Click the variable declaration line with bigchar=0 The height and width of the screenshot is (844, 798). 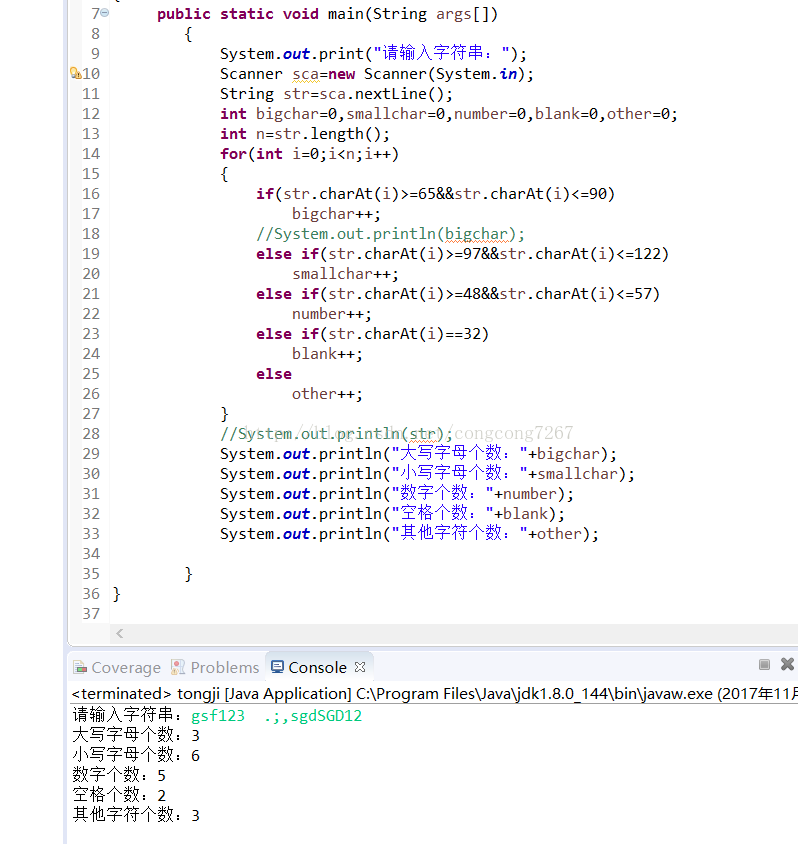[x=449, y=114]
